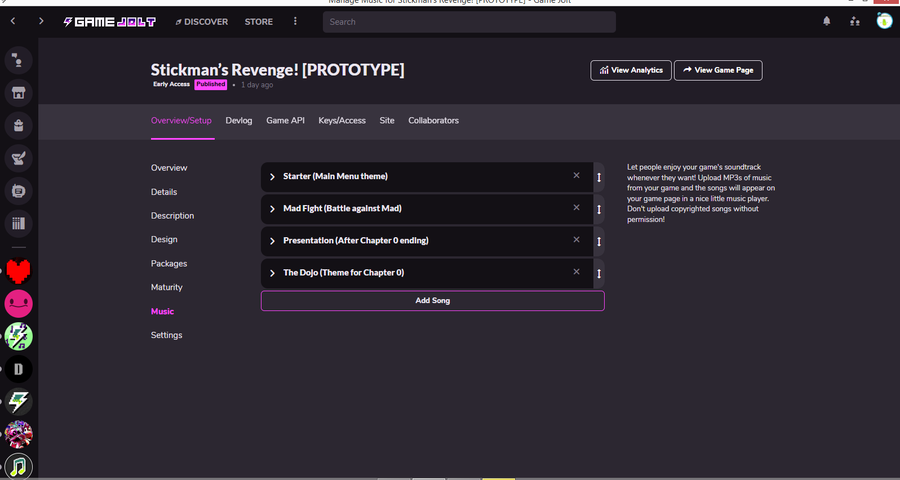
Task: Open the quests icon in the sidebar
Action: [x=18, y=158]
